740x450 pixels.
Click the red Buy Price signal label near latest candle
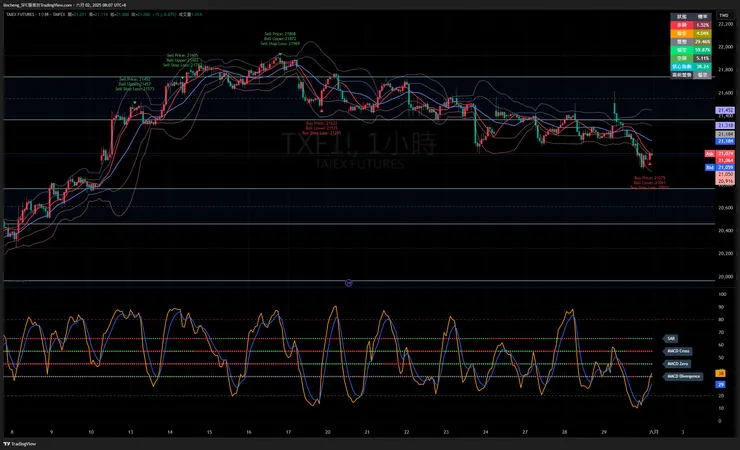click(x=649, y=178)
